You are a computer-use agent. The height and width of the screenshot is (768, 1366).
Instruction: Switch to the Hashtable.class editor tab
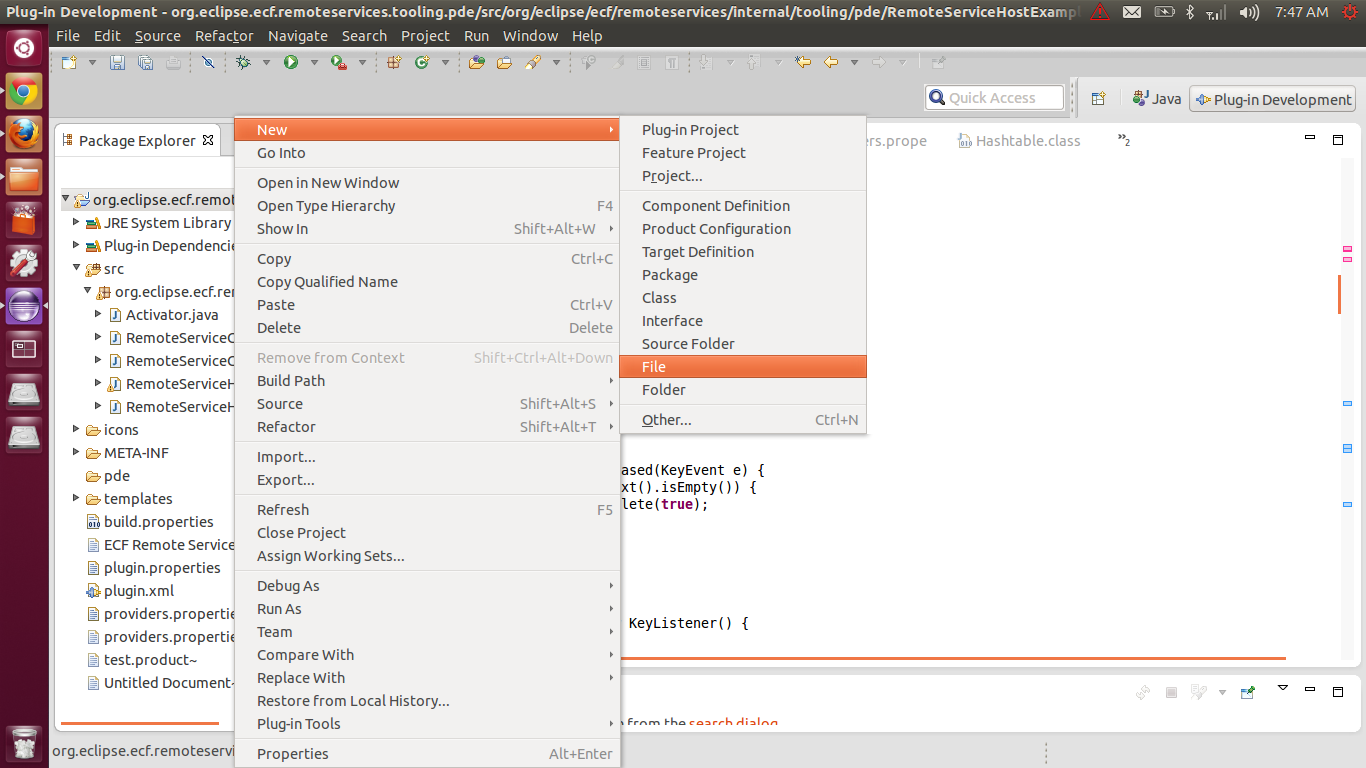(x=1019, y=141)
